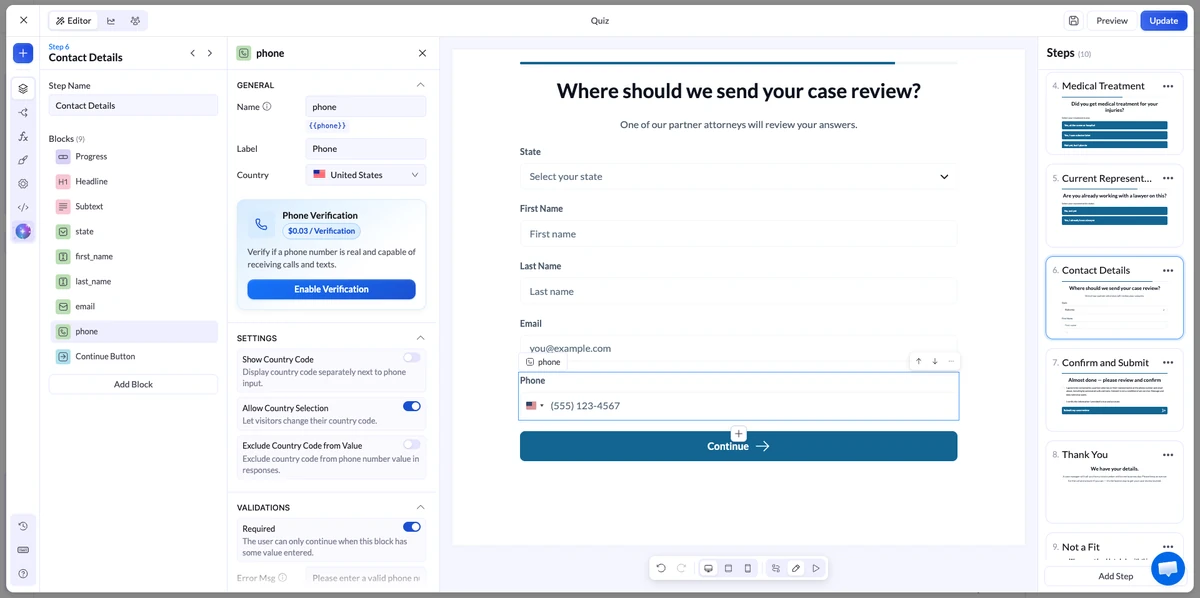Open the code embed icon in sidebar
This screenshot has height=598, width=1200.
23,207
